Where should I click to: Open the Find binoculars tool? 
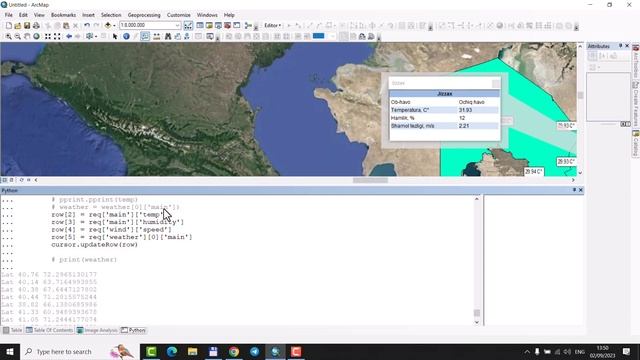(168, 37)
